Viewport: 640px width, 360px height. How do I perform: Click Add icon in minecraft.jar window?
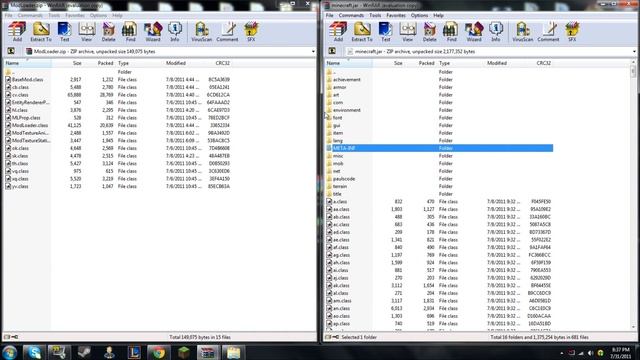338,32
